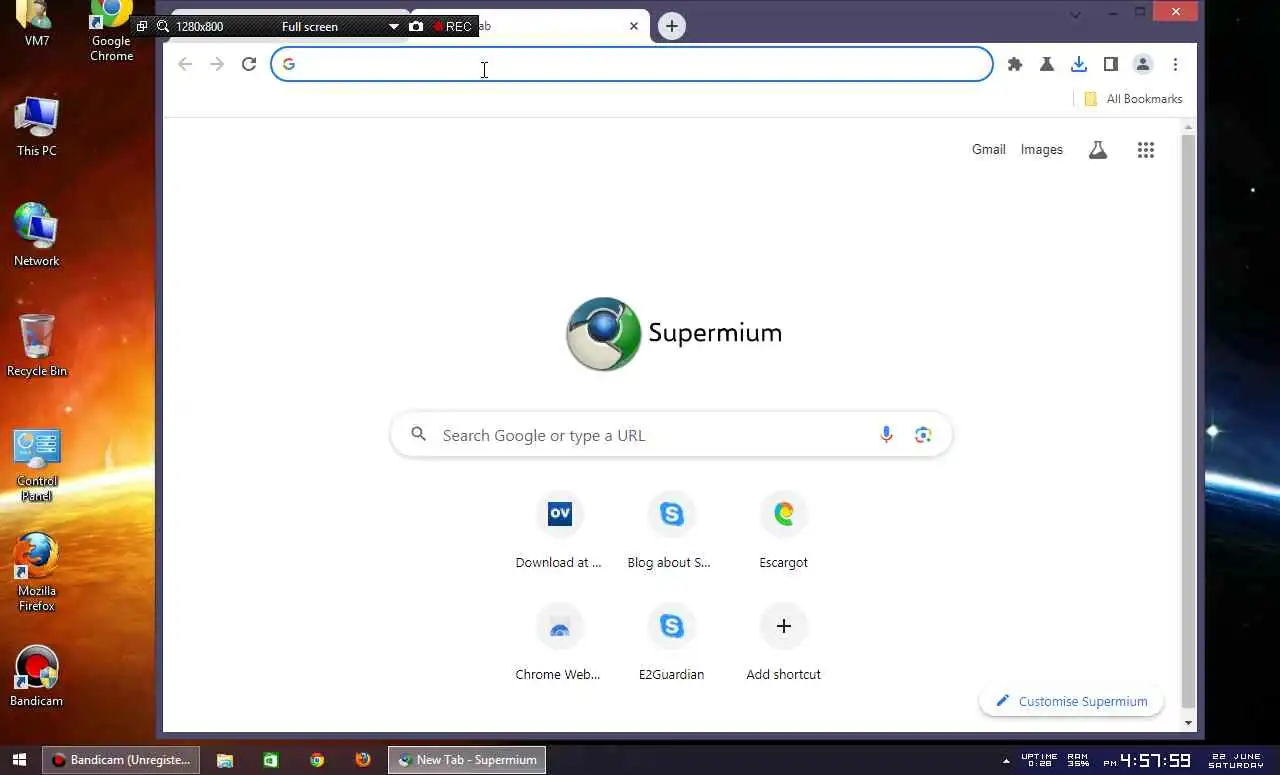This screenshot has height=775, width=1280.
Task: Select Mozilla Firefox desktop shortcut
Action: pyautogui.click(x=37, y=572)
